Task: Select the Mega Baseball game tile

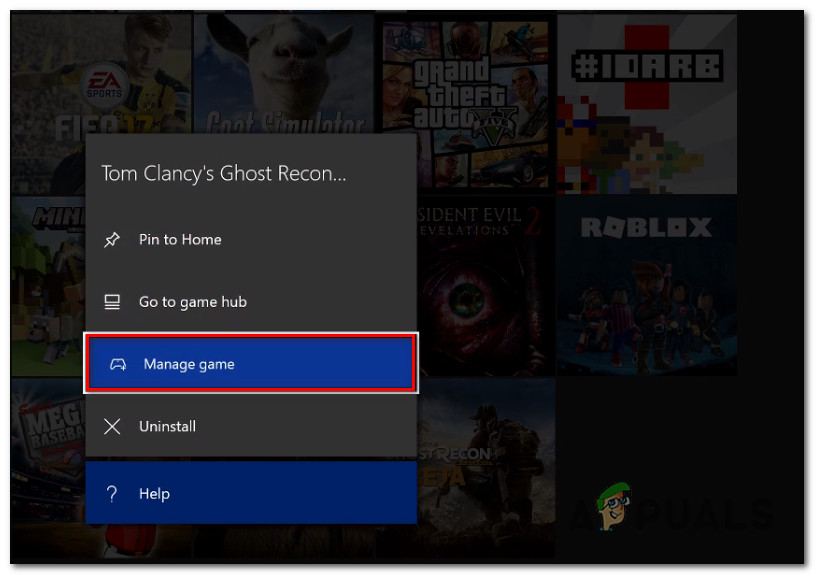Action: tap(48, 450)
